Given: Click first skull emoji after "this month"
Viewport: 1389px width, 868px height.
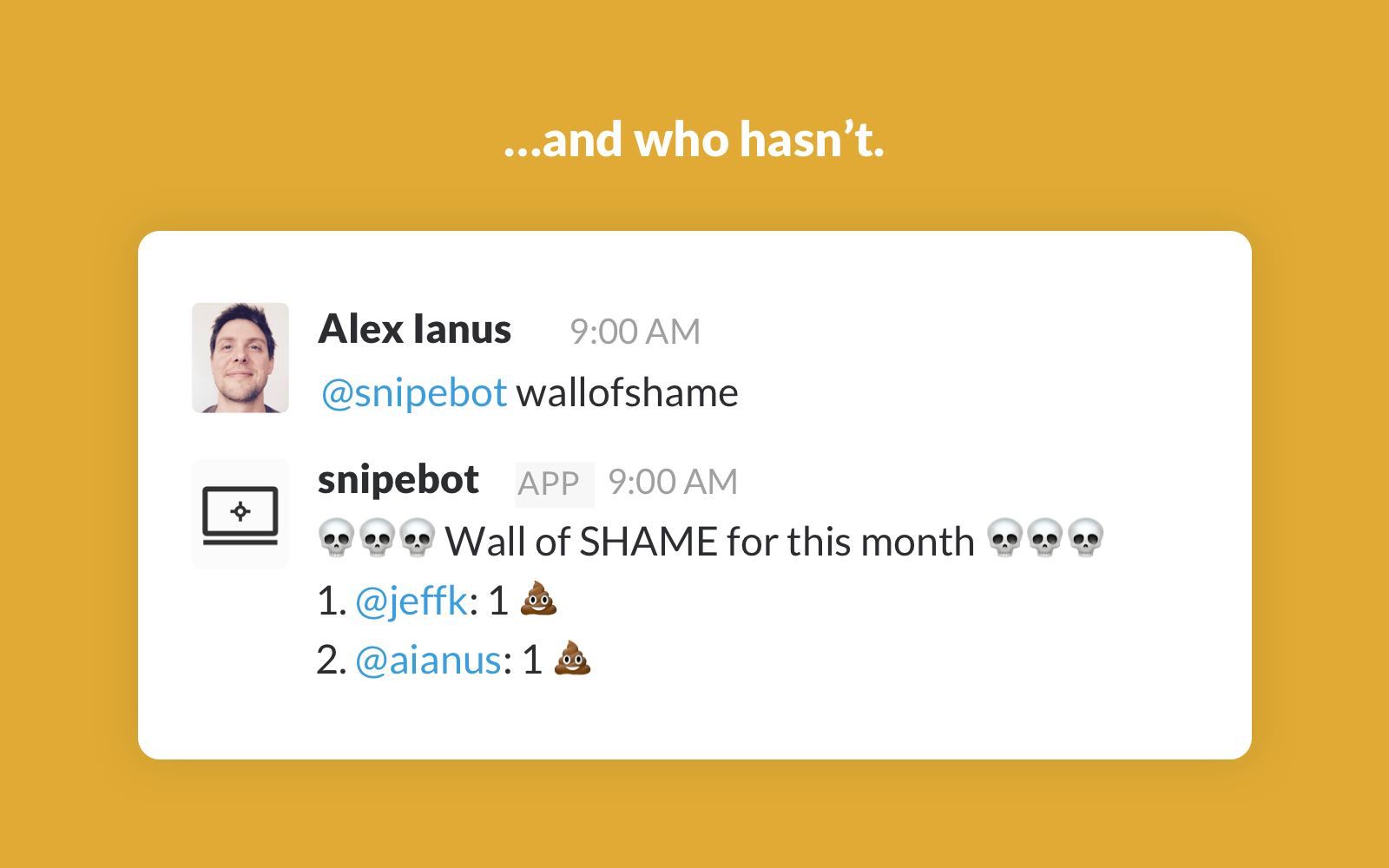Looking at the screenshot, I should [x=1005, y=538].
